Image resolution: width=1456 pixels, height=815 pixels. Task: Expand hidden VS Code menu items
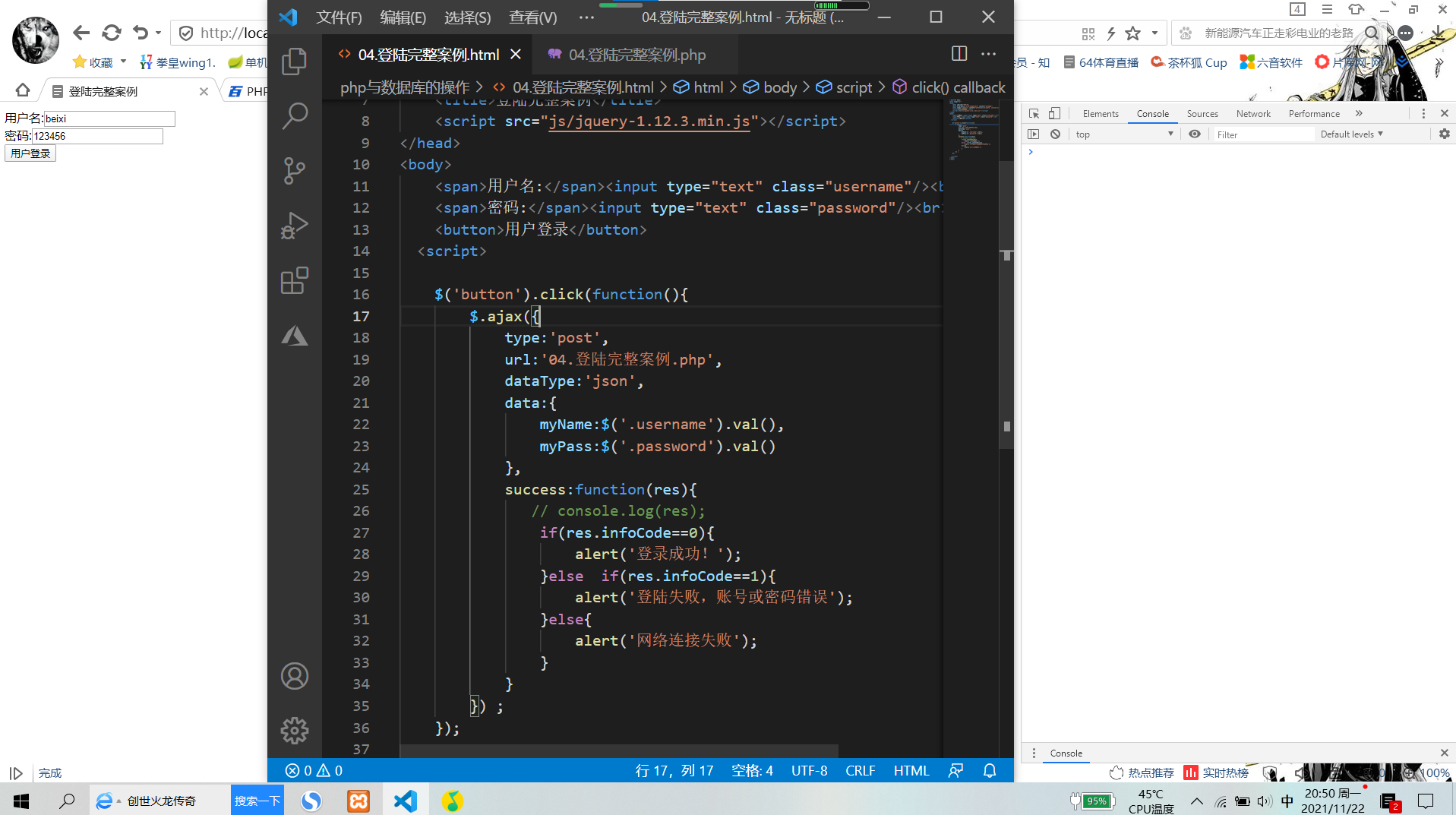586,17
